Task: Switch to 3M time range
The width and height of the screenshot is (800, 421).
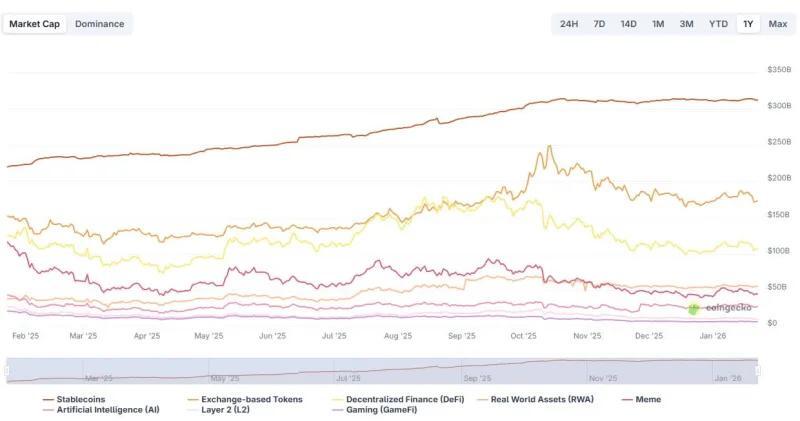Action: click(x=687, y=24)
